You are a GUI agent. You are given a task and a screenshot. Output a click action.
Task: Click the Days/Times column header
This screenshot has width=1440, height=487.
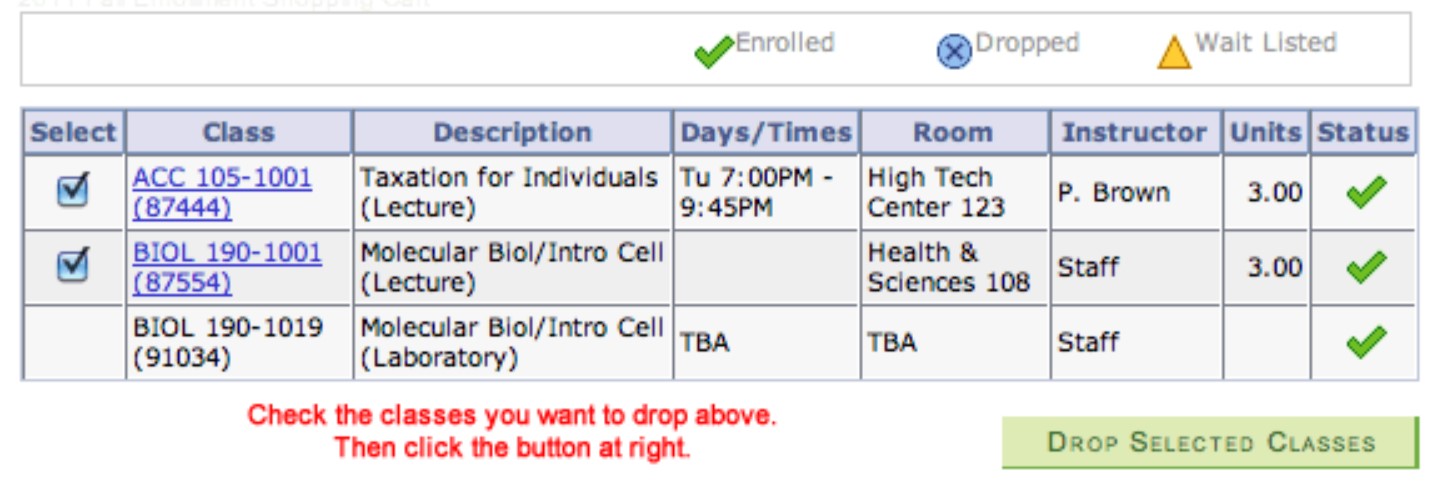[766, 132]
